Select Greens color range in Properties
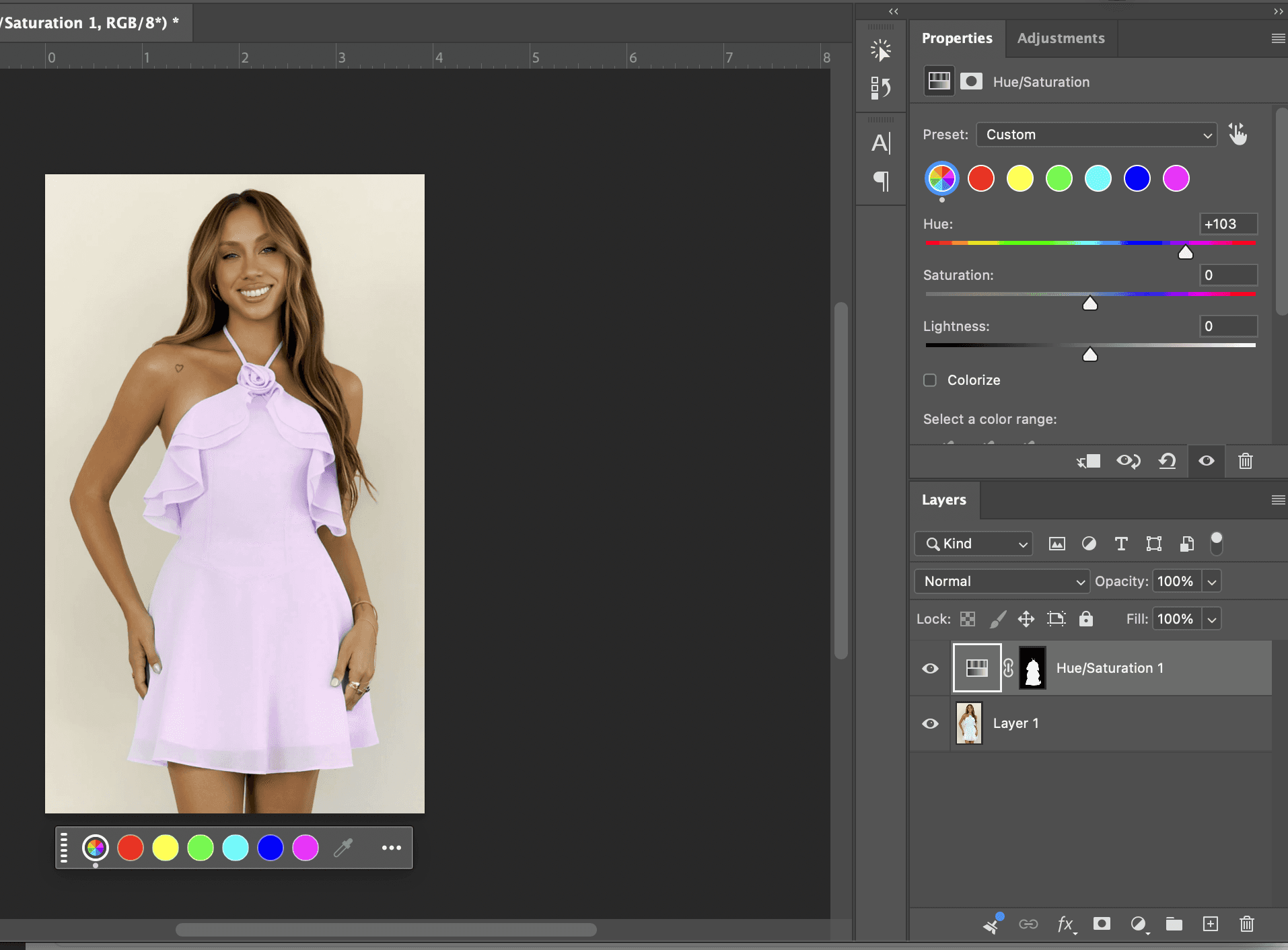The height and width of the screenshot is (950, 1288). pyautogui.click(x=1059, y=178)
